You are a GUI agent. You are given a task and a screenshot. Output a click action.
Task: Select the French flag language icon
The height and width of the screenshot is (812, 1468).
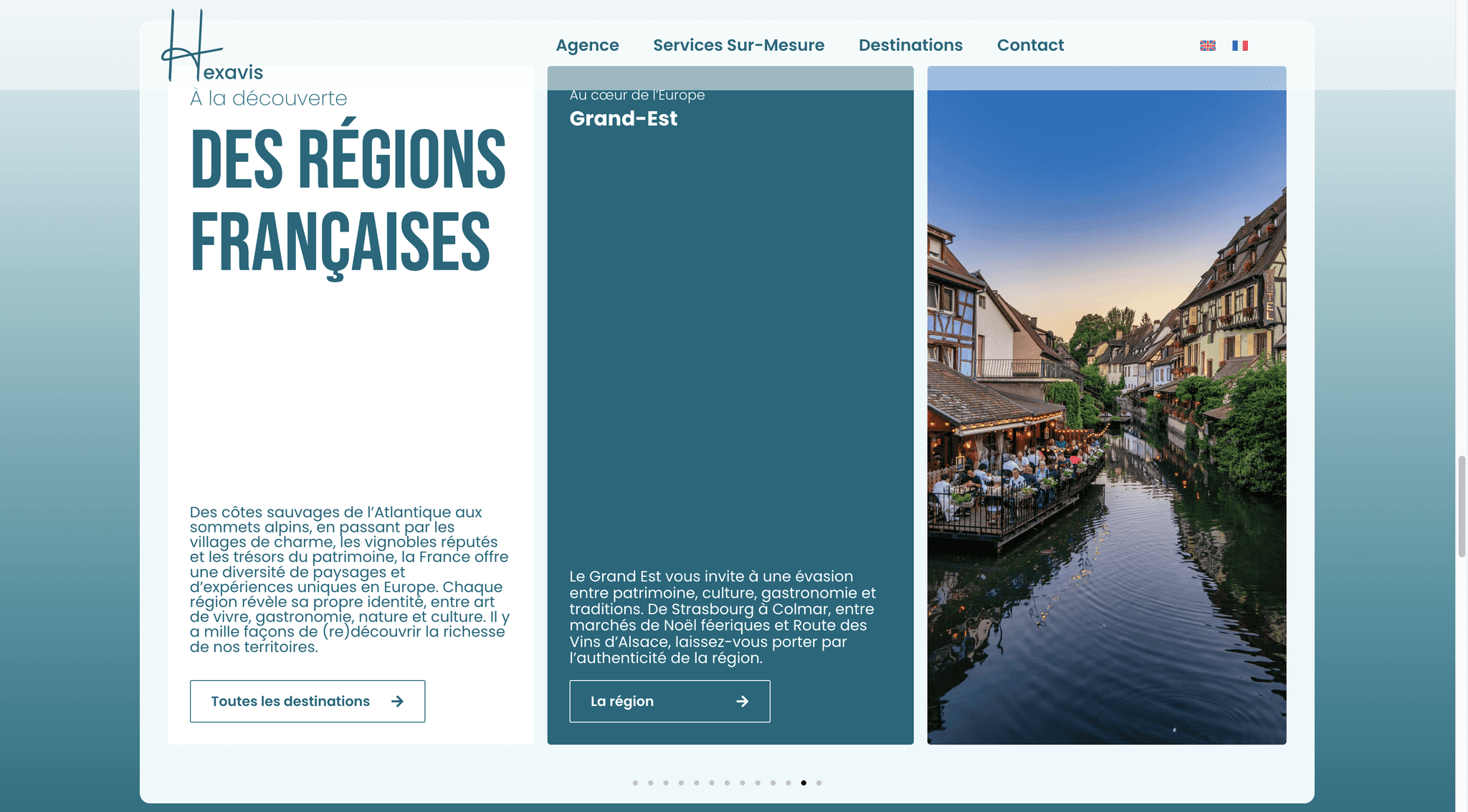click(x=1240, y=45)
